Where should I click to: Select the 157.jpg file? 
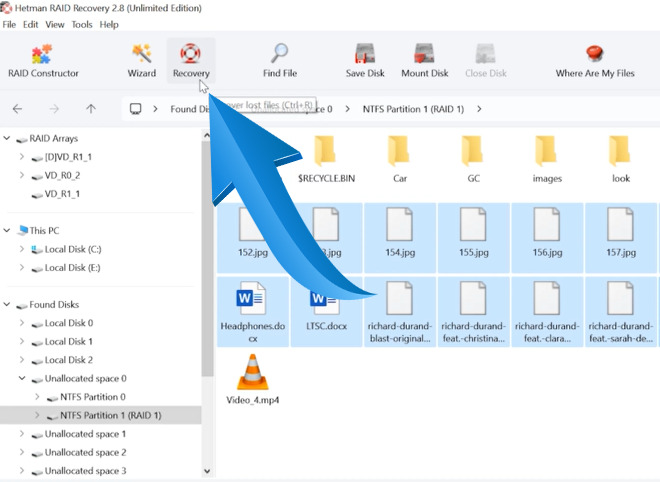tap(621, 238)
